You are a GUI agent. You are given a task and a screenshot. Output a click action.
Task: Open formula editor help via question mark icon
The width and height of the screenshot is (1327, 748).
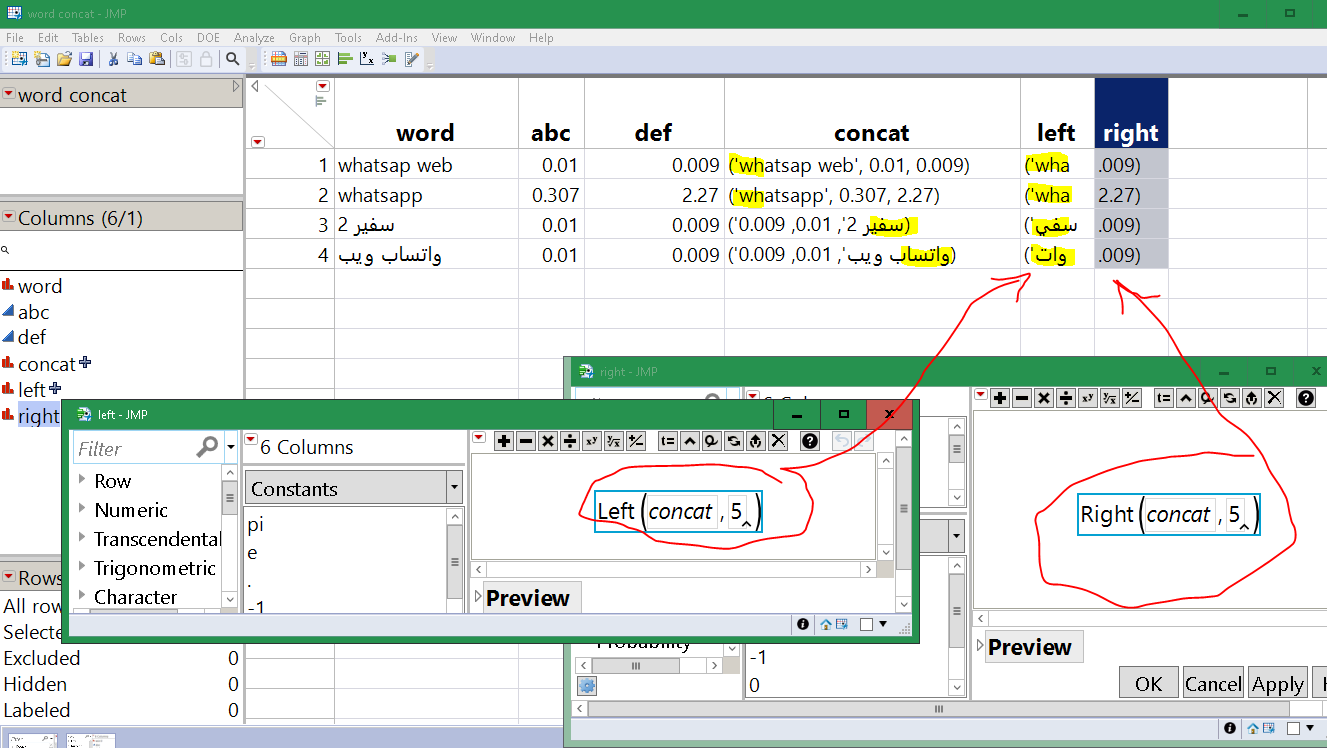[809, 440]
